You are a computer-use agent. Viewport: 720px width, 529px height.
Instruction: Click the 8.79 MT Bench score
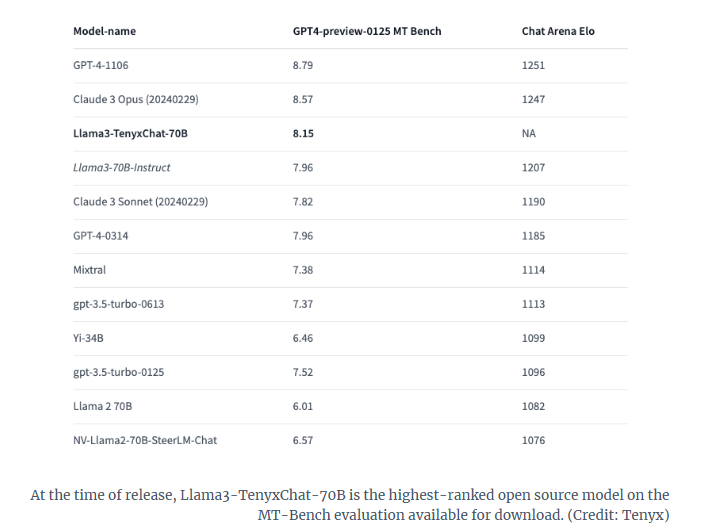(x=303, y=65)
